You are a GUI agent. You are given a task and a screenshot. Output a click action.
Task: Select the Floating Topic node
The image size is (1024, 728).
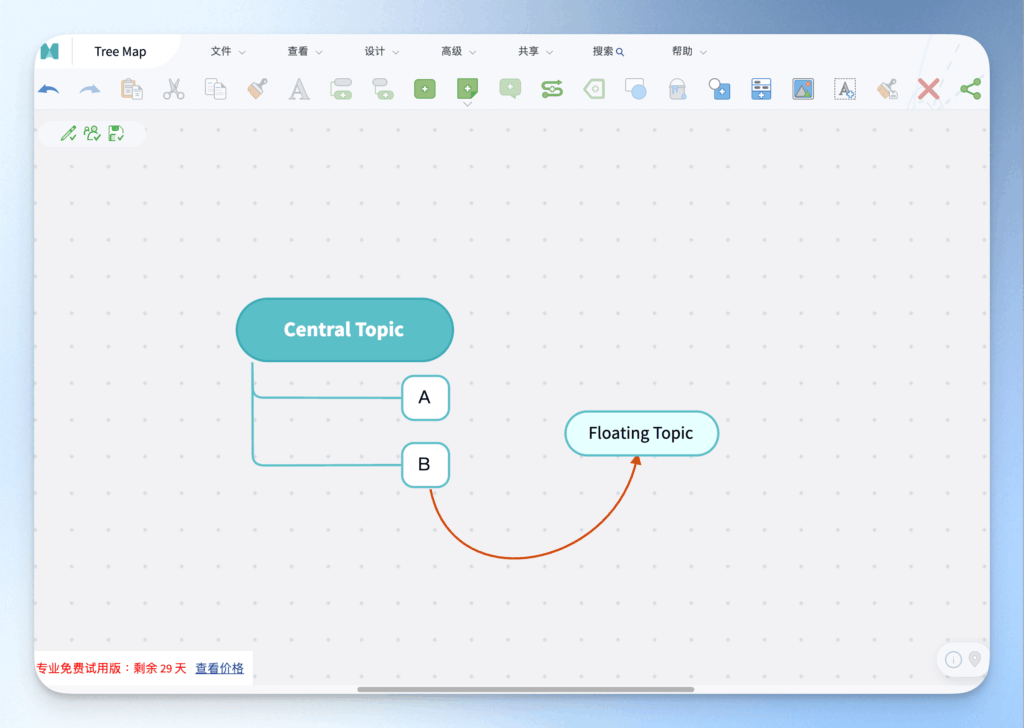[641, 433]
